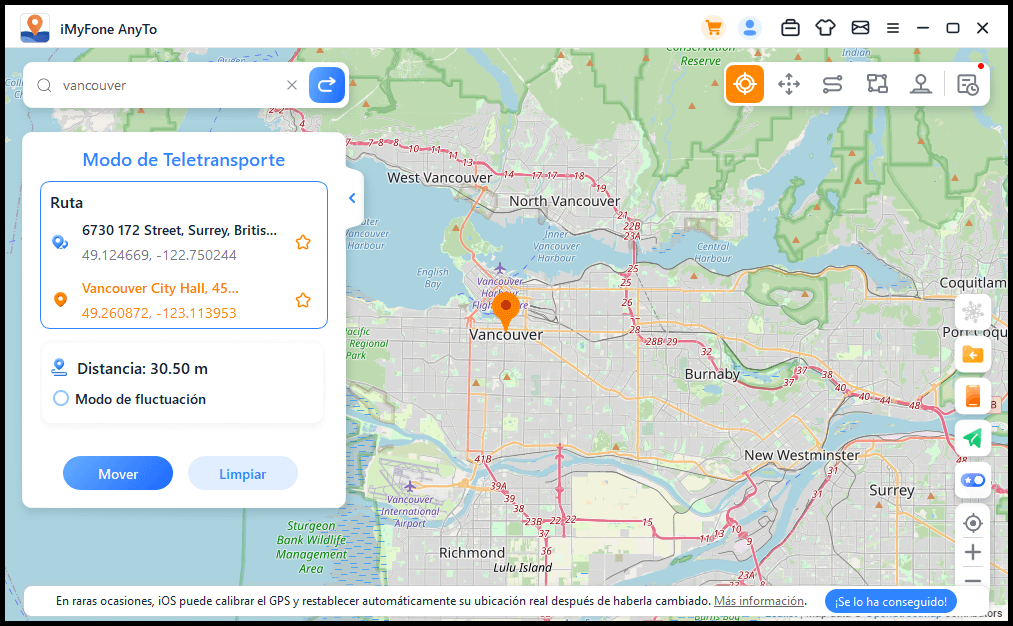Open the hamburger menu in title bar
The width and height of the screenshot is (1013, 626).
tap(893, 28)
